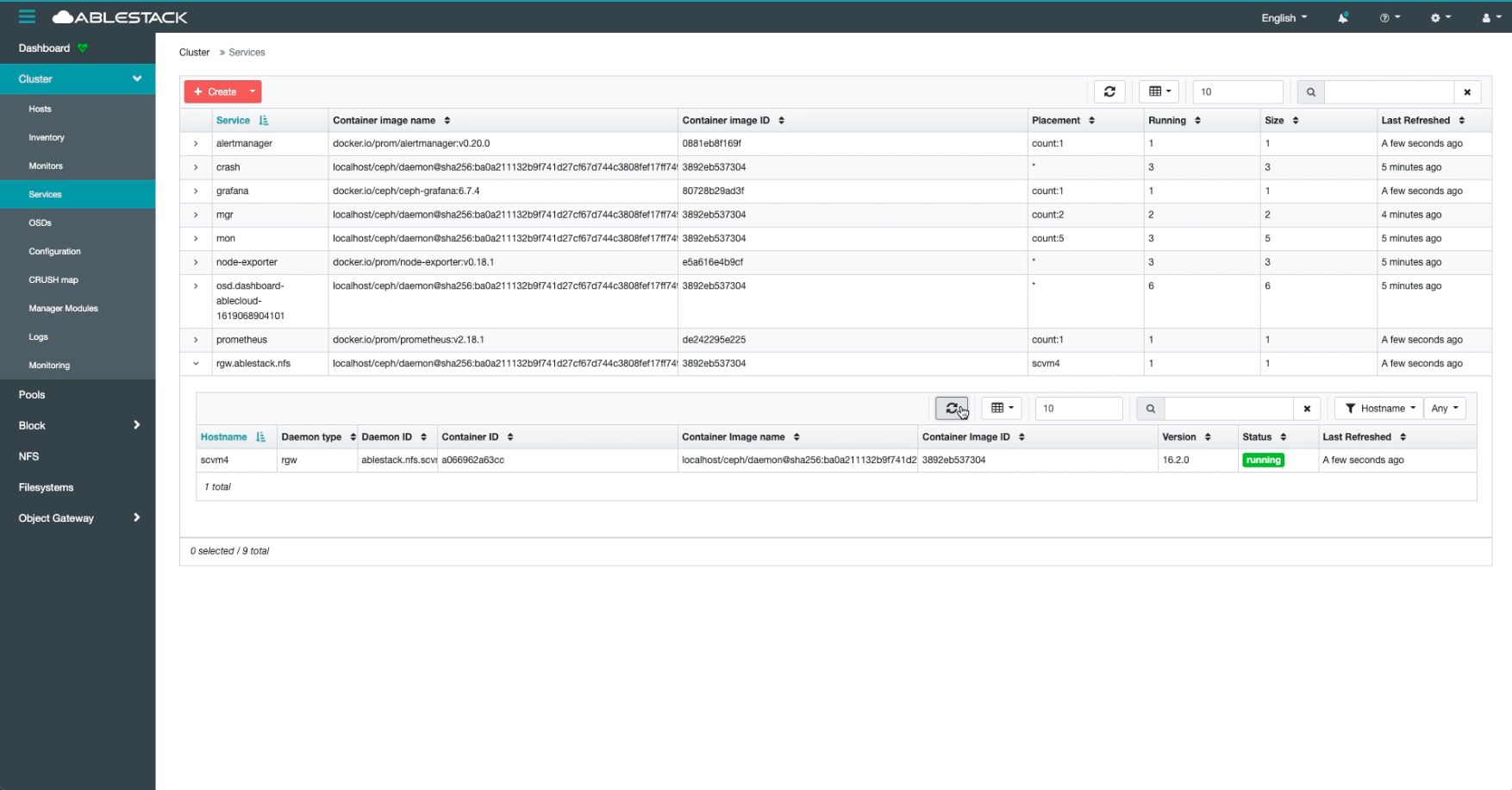
Task: Sort daemons by Status
Action: coord(1283,437)
